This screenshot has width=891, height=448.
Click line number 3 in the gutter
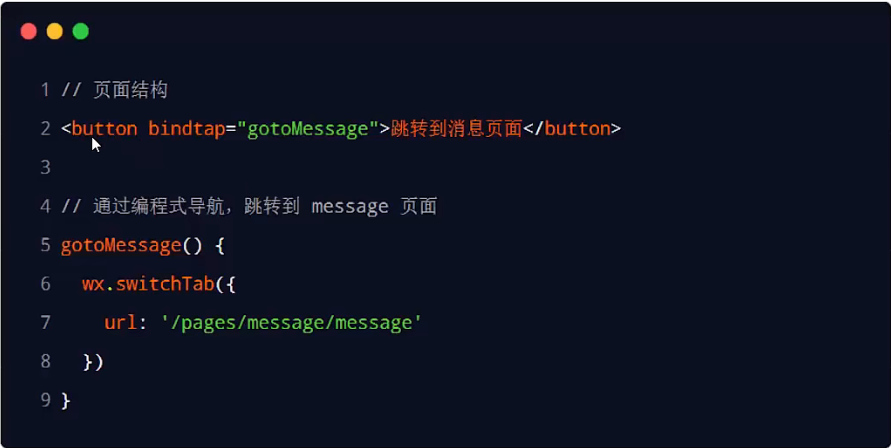click(x=45, y=167)
